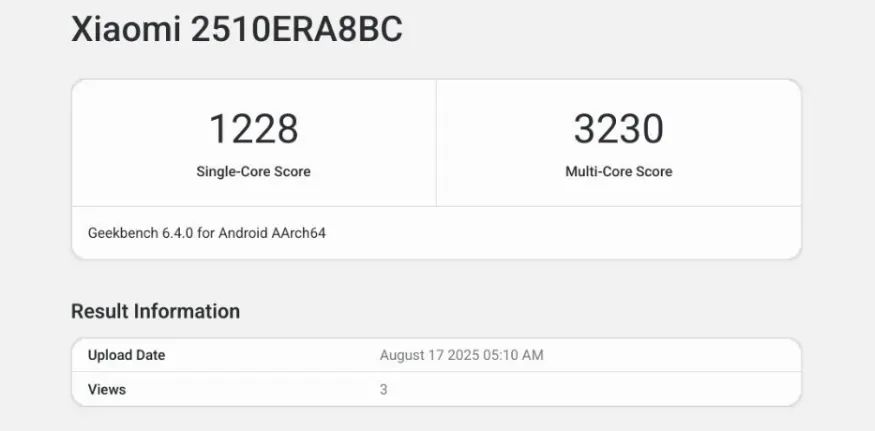Click the views count value 3
Screen dimensions: 875x431
[384, 389]
